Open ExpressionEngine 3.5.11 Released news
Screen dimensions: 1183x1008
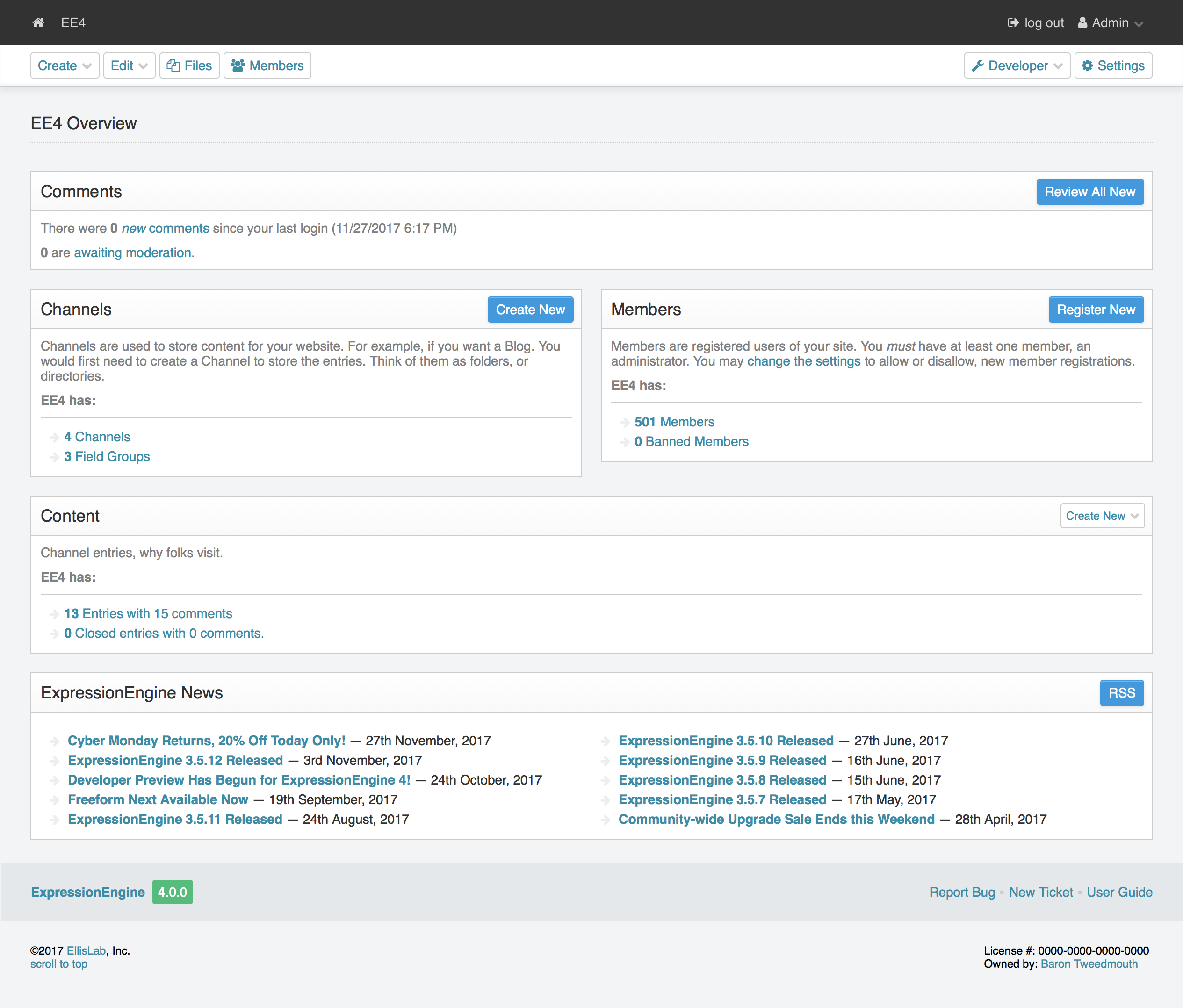pyautogui.click(x=175, y=820)
